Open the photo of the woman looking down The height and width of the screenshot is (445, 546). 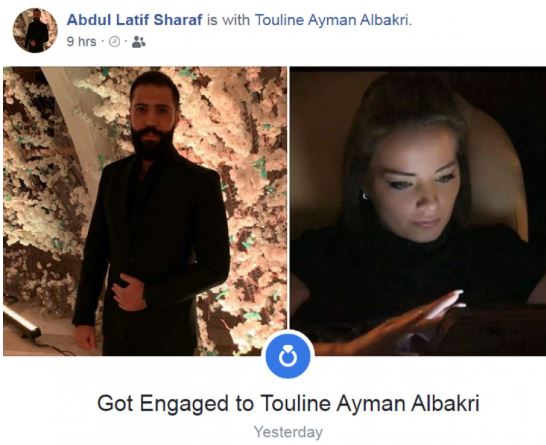click(418, 211)
